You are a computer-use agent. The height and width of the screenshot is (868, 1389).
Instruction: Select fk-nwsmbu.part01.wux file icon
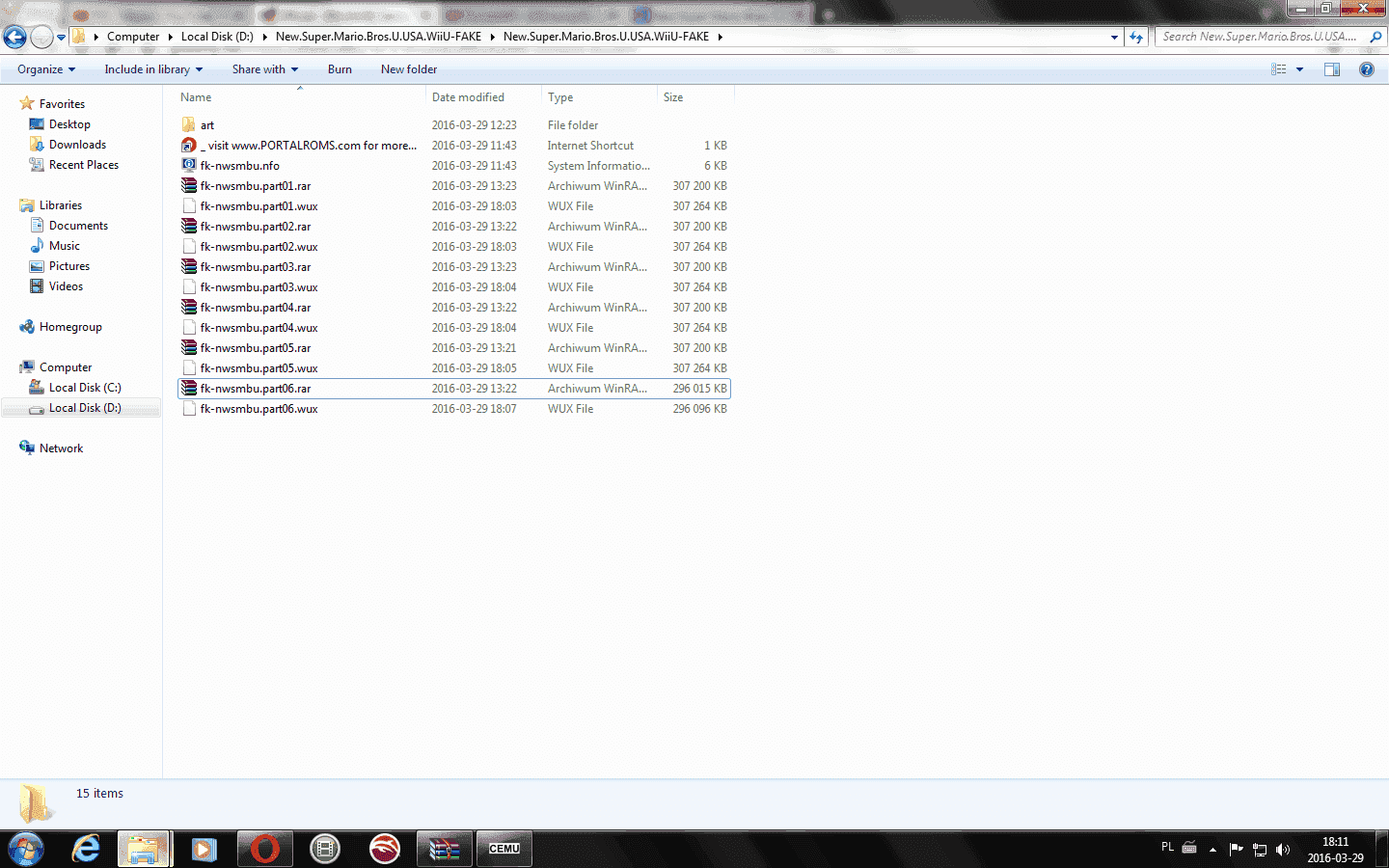click(189, 206)
